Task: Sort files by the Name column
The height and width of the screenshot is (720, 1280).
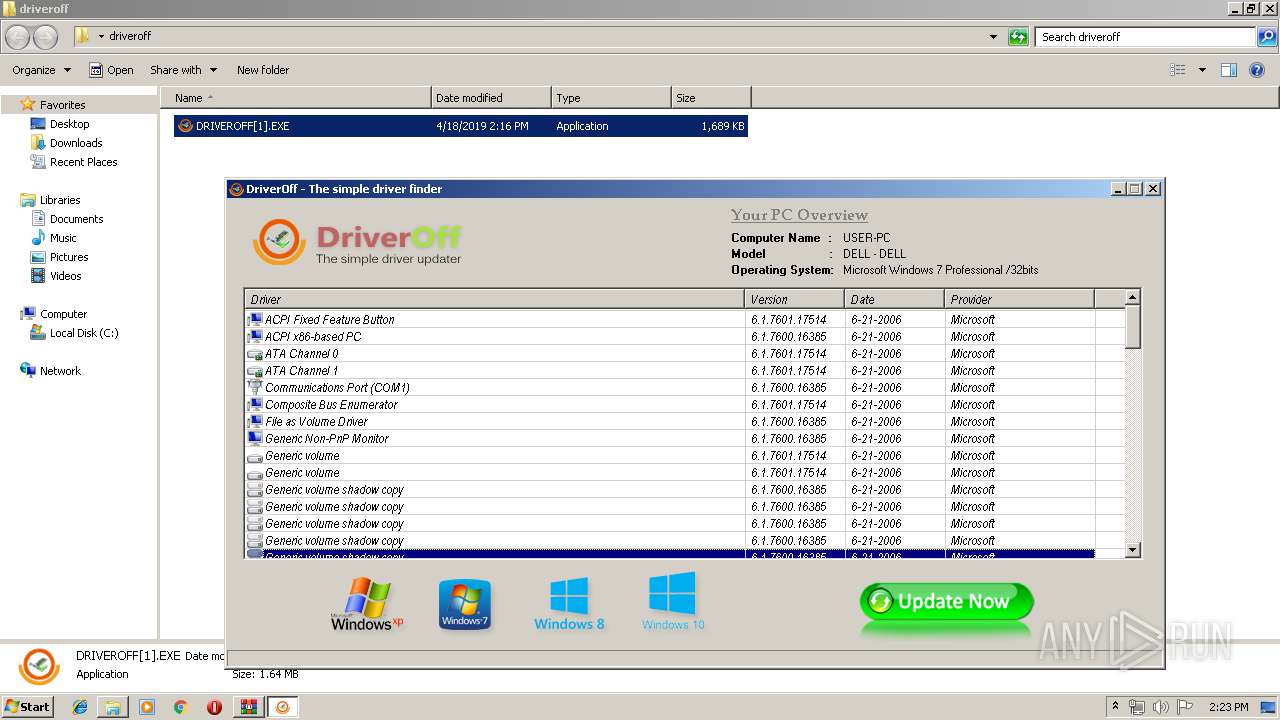Action: [x=296, y=98]
